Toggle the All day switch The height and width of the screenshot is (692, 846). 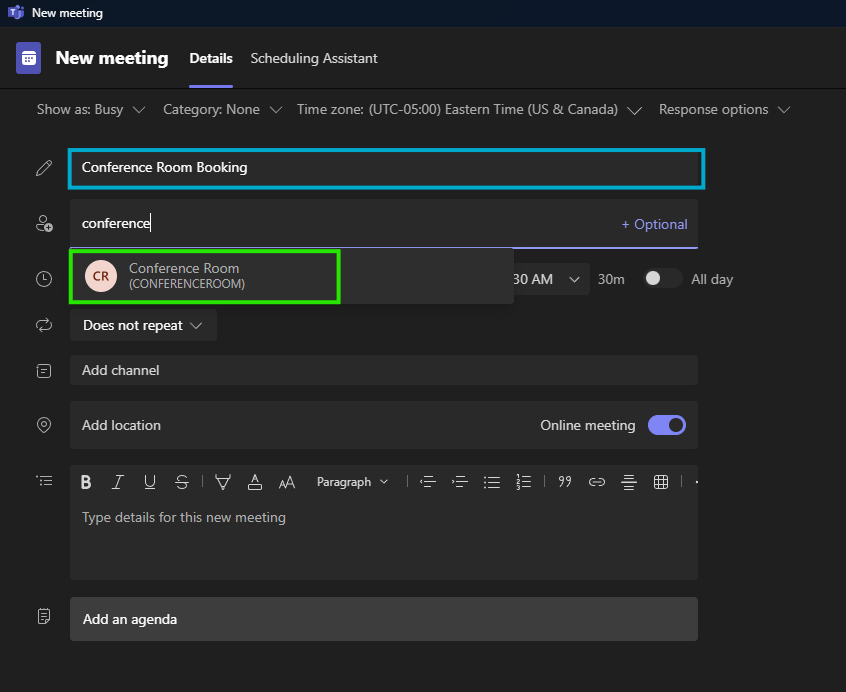pos(663,278)
